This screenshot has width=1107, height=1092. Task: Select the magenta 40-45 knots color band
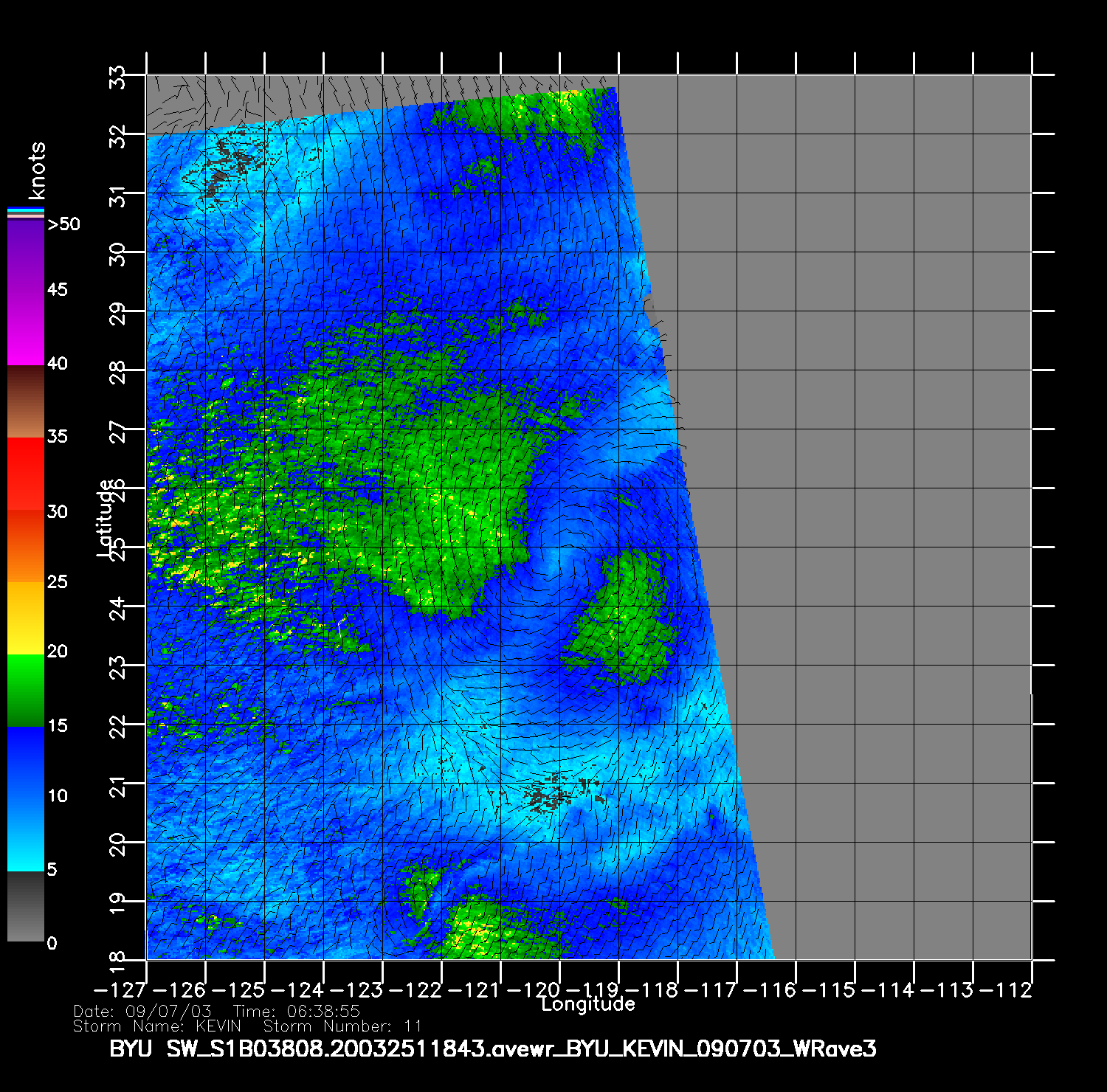[25, 328]
